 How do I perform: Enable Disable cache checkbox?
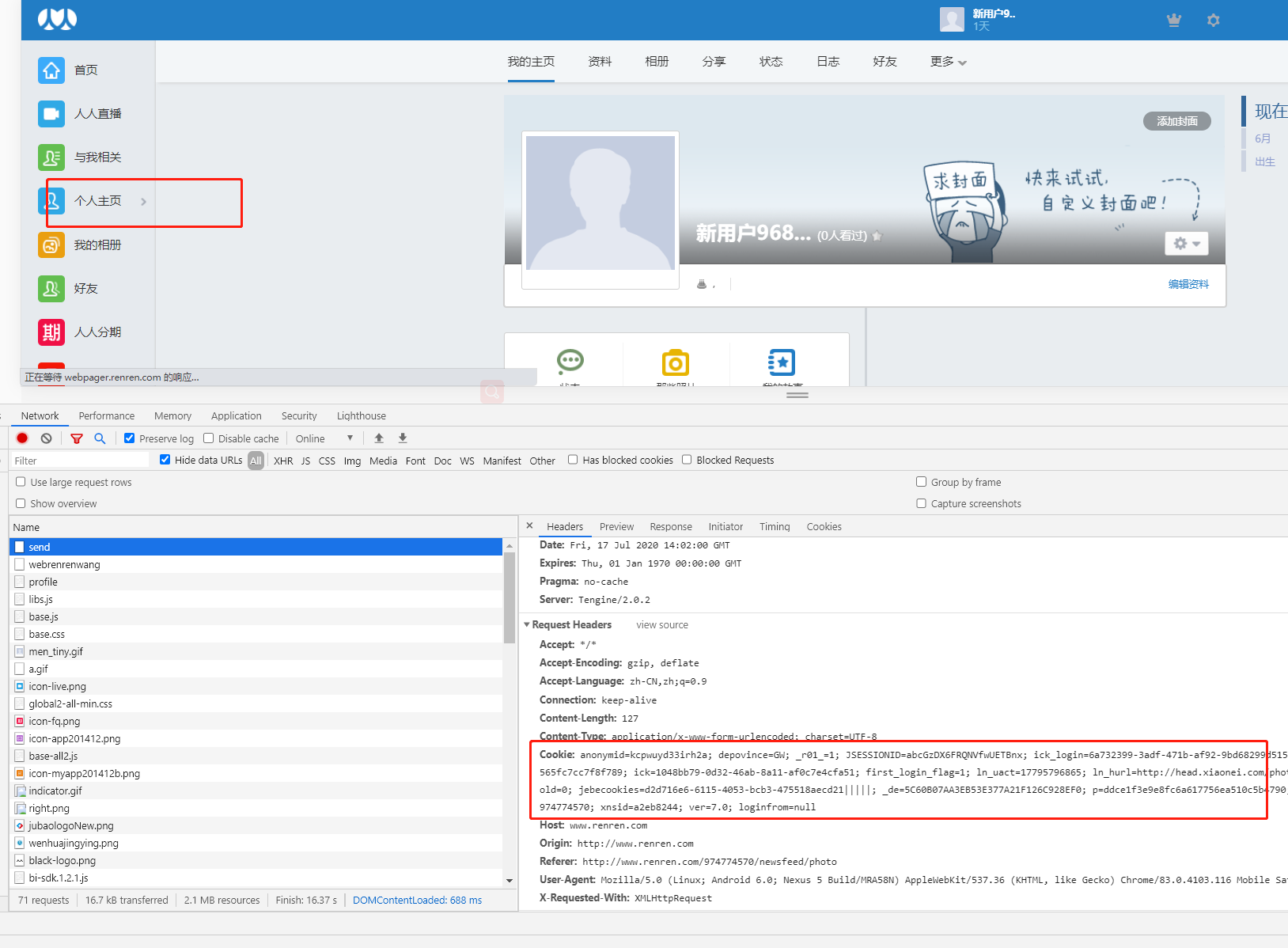click(x=209, y=438)
